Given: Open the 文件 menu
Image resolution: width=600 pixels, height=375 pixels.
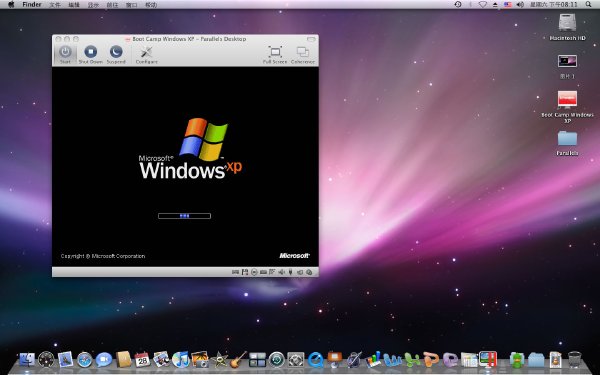Looking at the screenshot, I should tap(55, 5).
